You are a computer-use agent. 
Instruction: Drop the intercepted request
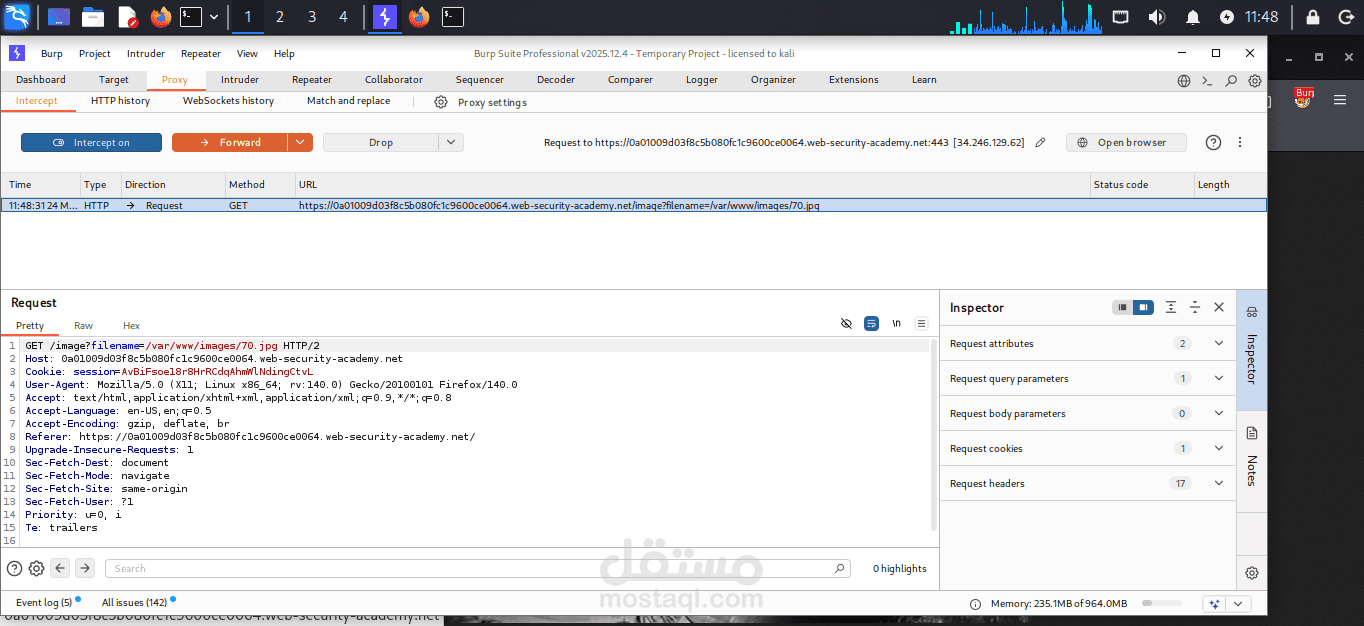[x=381, y=143]
